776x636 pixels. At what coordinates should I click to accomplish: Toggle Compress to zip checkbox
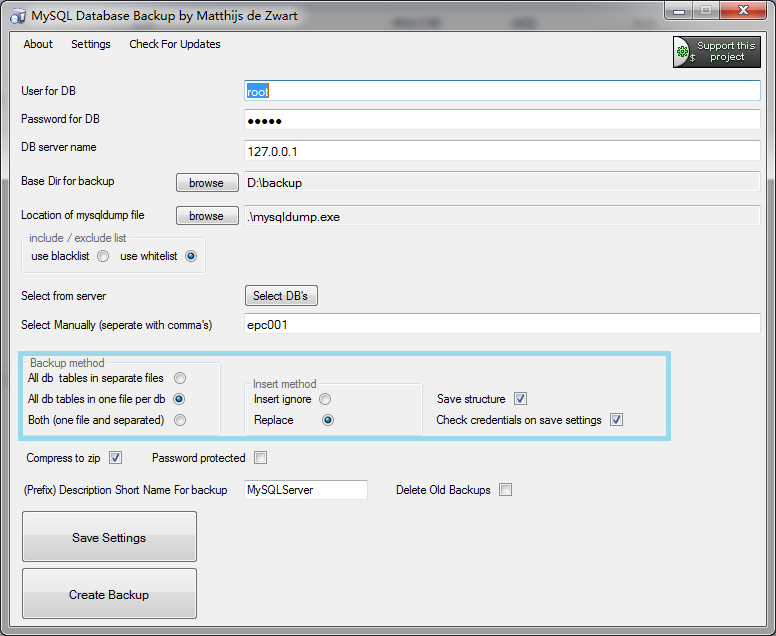(x=115, y=458)
